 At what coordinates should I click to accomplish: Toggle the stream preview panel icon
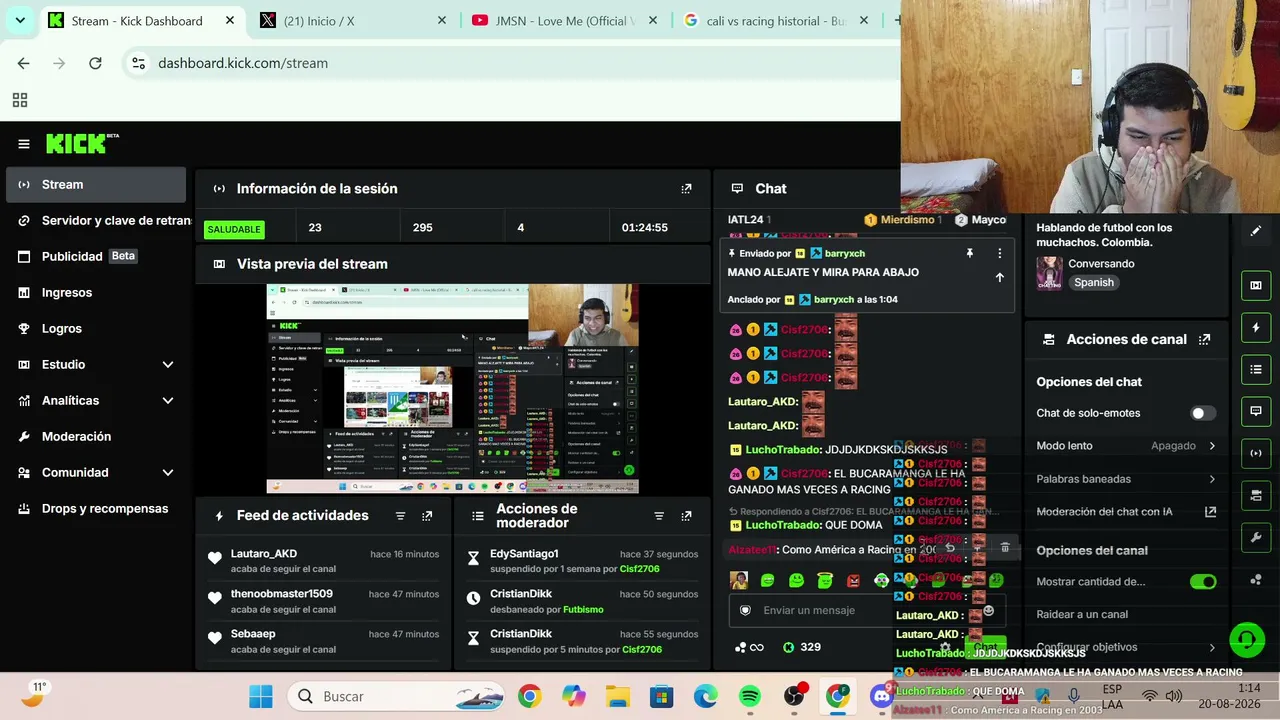(x=1256, y=285)
